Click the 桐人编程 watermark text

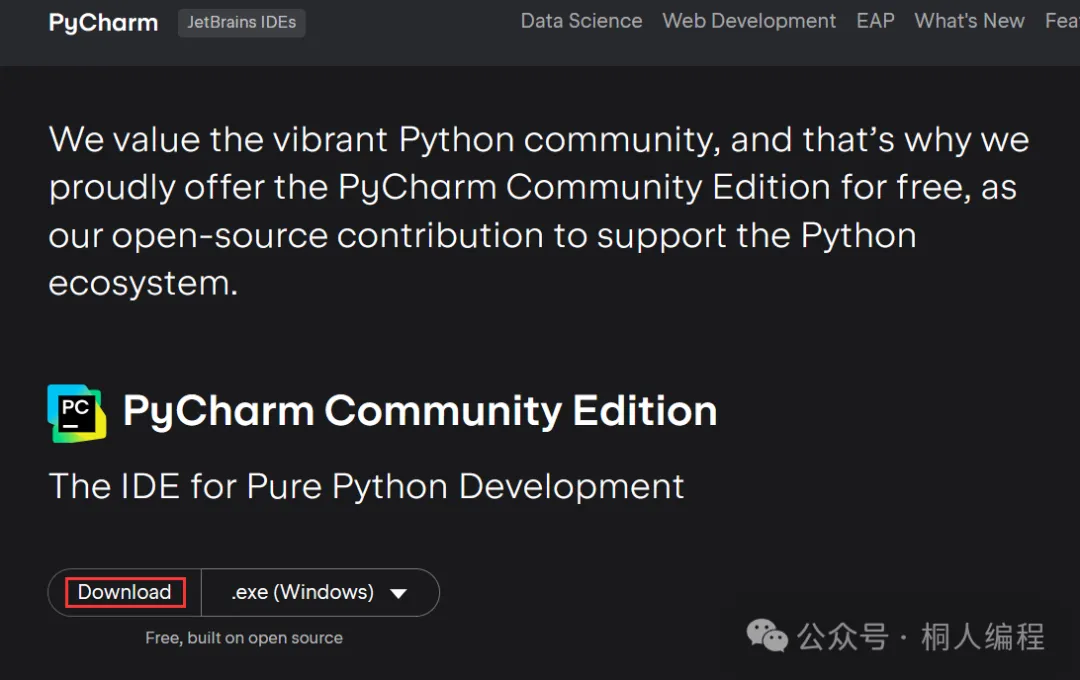coord(982,636)
